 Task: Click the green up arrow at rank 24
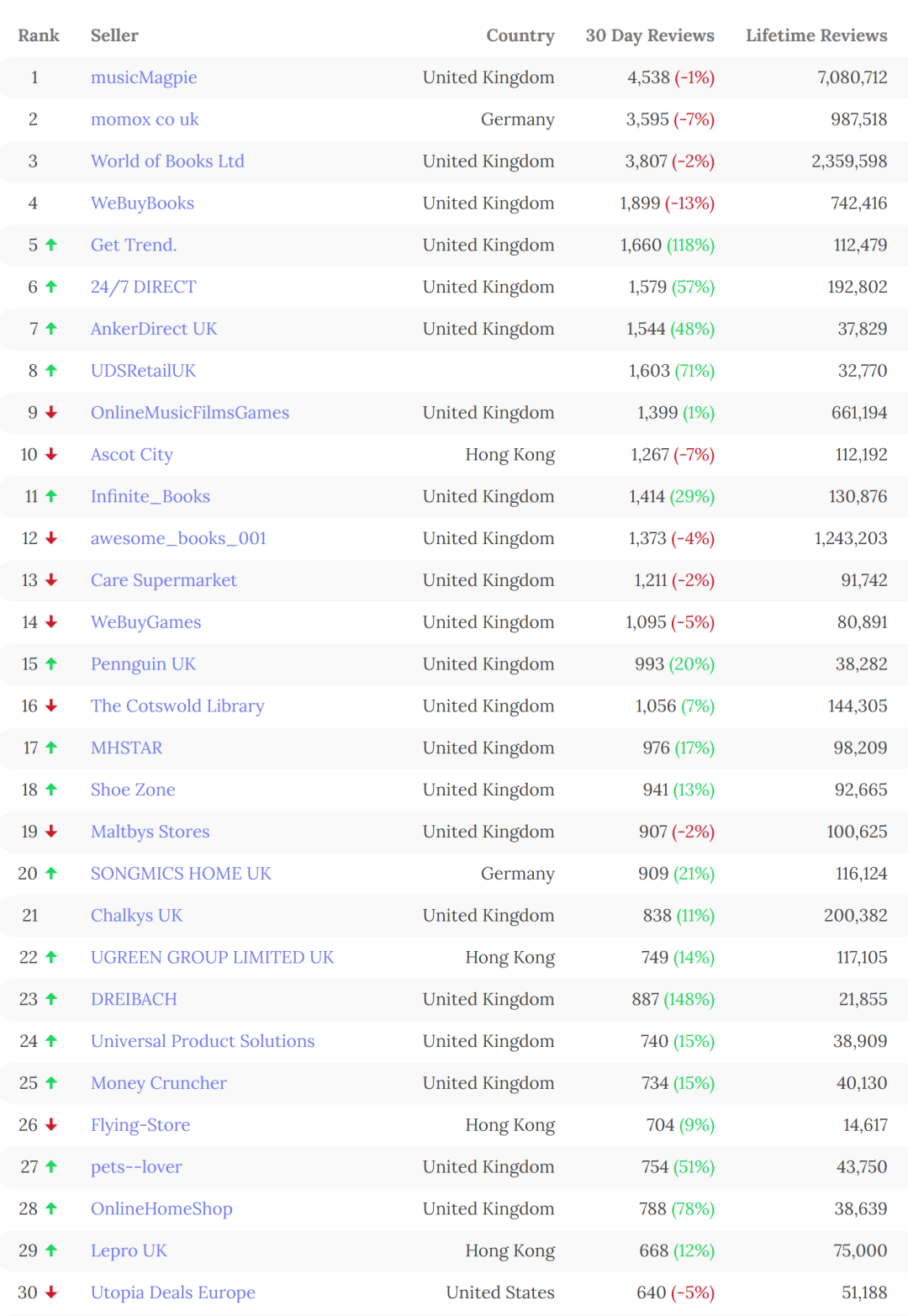(51, 1041)
